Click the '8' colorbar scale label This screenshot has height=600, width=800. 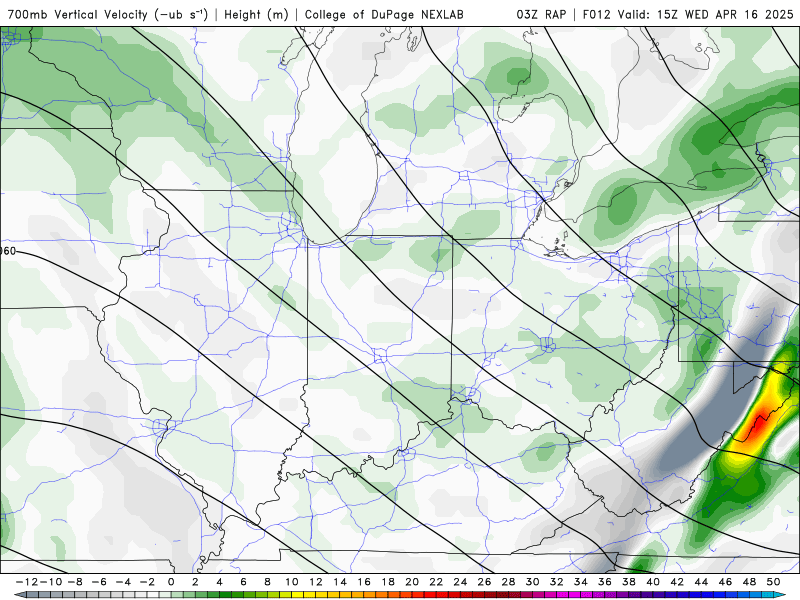(267, 582)
